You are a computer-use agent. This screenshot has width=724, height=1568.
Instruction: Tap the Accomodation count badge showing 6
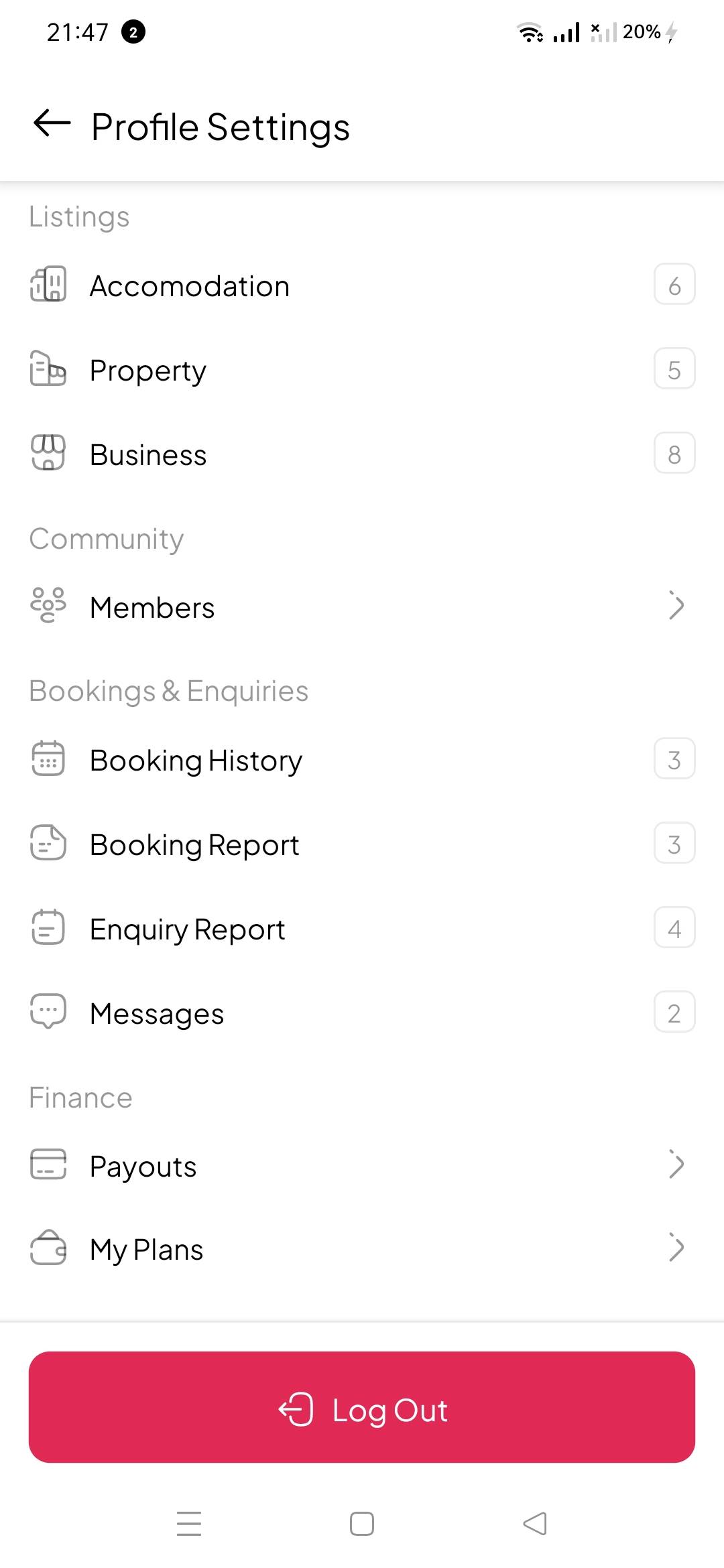(x=674, y=285)
